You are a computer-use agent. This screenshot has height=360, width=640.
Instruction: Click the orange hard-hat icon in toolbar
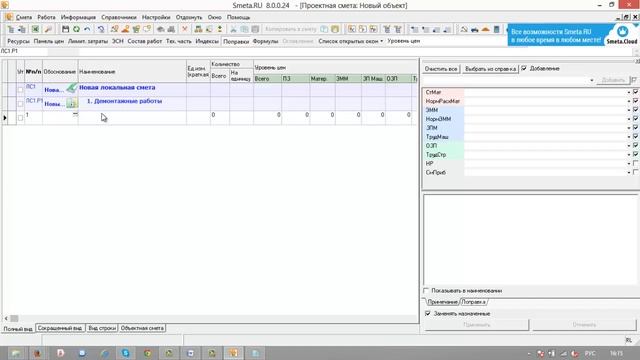click(x=485, y=29)
